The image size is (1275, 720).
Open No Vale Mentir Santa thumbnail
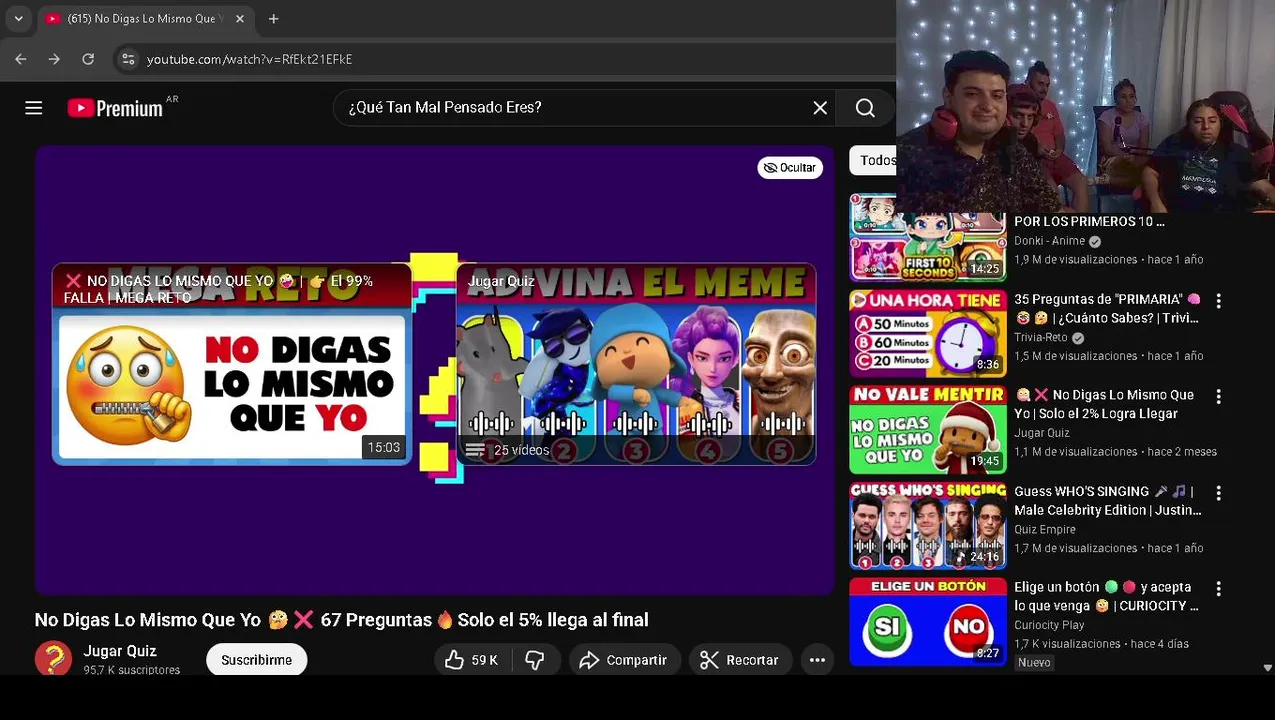click(x=928, y=429)
